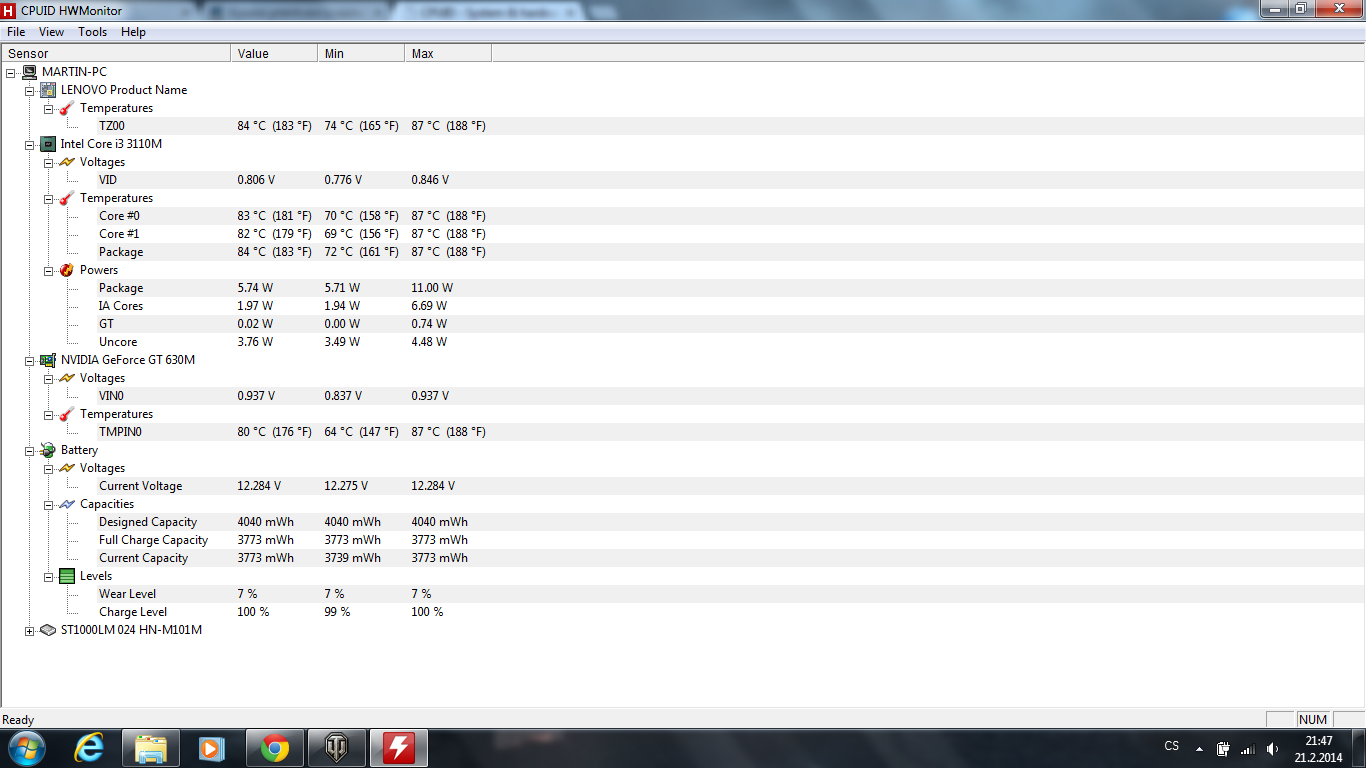This screenshot has height=768, width=1366.
Task: Collapse the Intel Core i3 3110M node
Action: pos(30,144)
